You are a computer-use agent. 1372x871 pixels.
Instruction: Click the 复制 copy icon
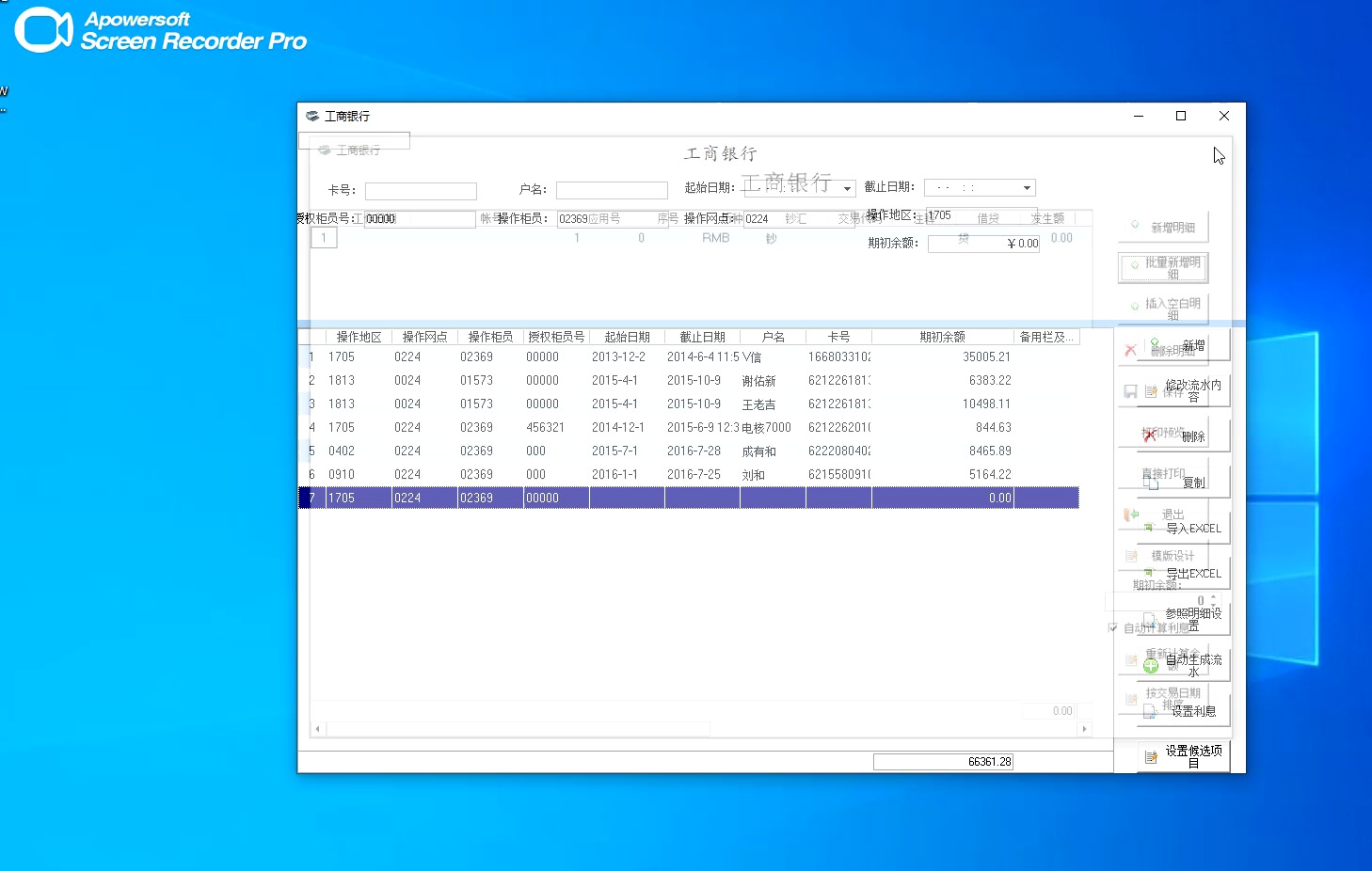pos(1152,483)
